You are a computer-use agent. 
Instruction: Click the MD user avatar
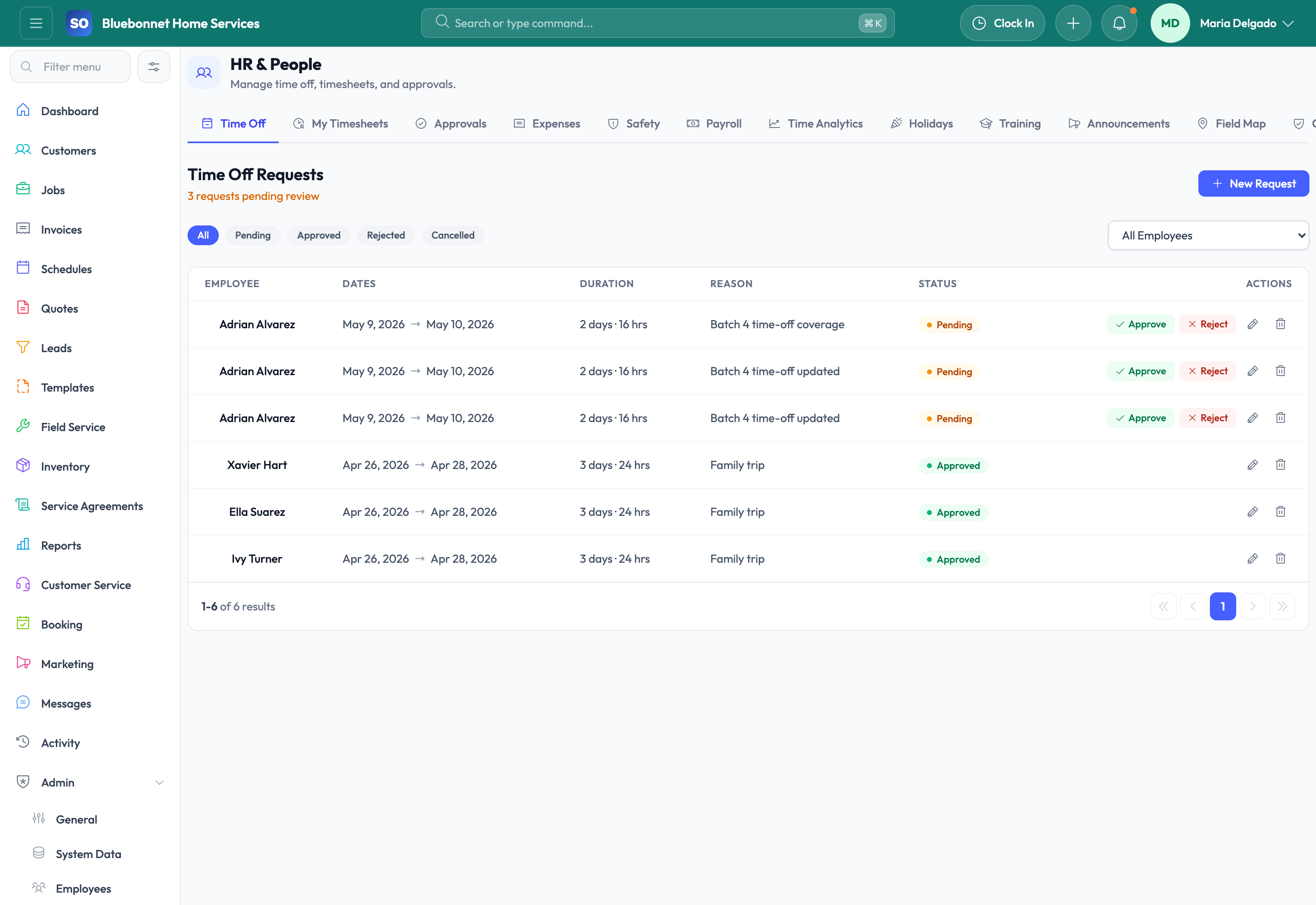(1170, 23)
